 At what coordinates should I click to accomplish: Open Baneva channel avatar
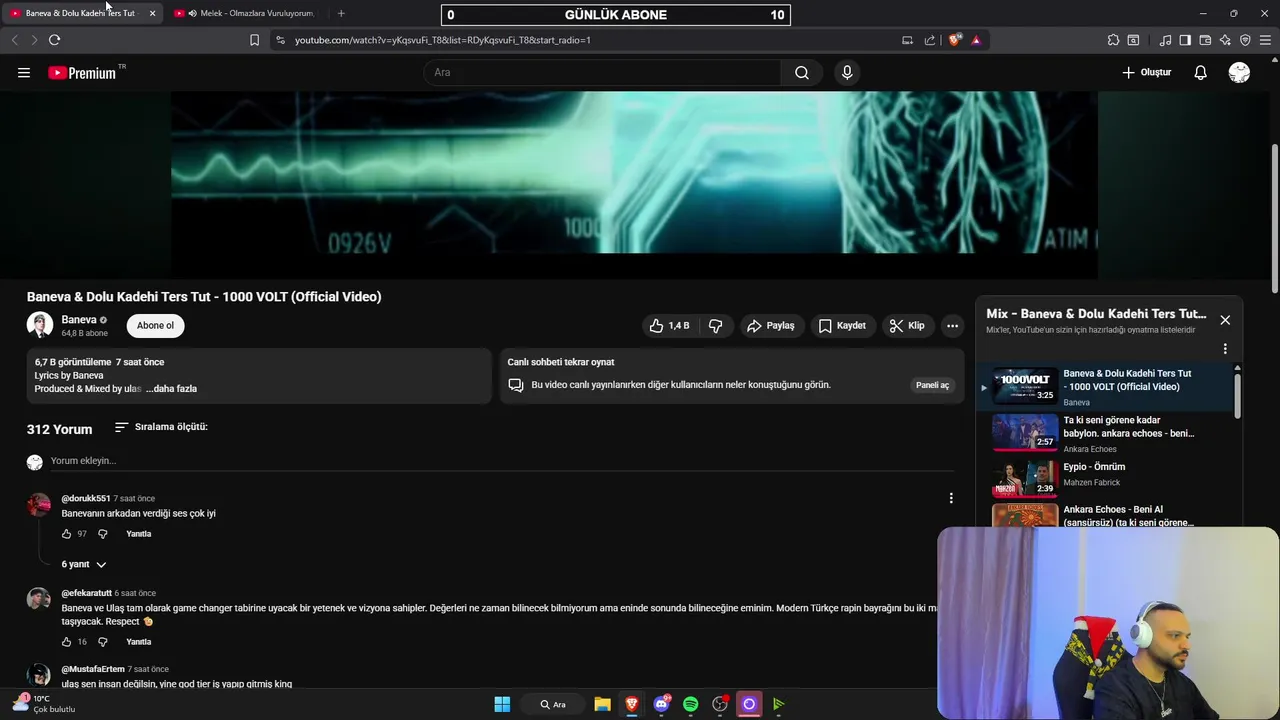click(40, 325)
